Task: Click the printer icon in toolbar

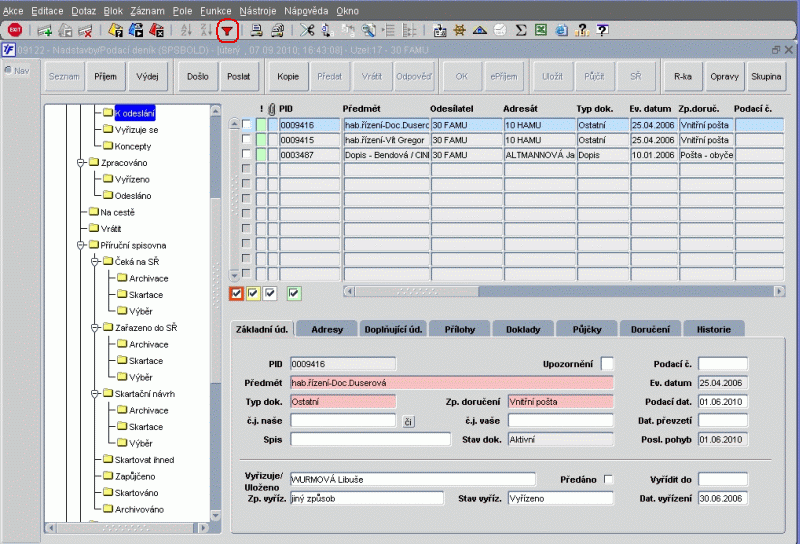Action: pyautogui.click(x=256, y=31)
